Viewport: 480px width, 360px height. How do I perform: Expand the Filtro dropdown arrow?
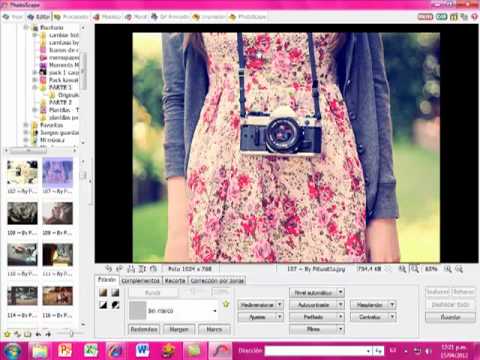tap(340, 329)
